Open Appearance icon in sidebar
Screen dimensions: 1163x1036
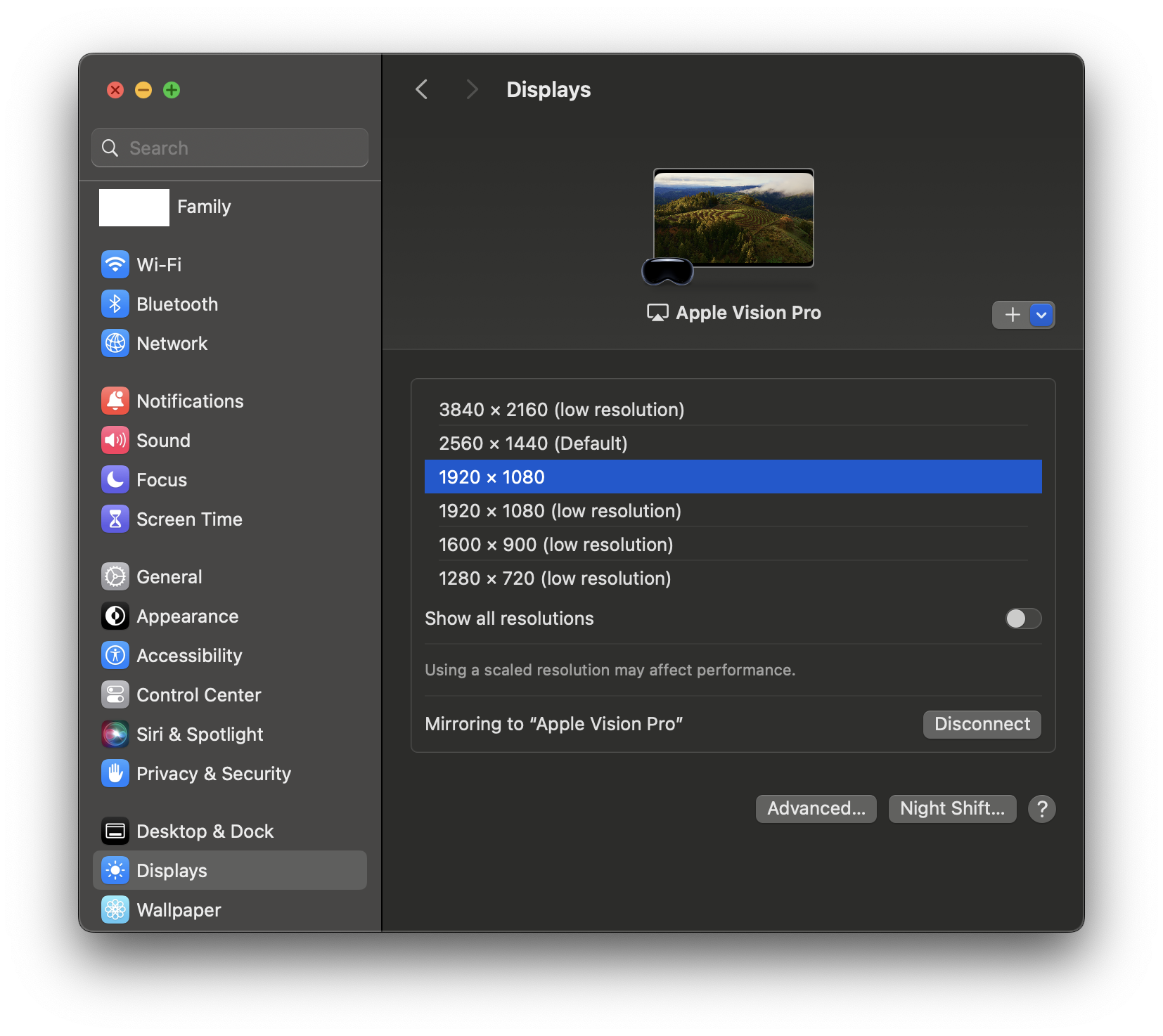click(115, 616)
